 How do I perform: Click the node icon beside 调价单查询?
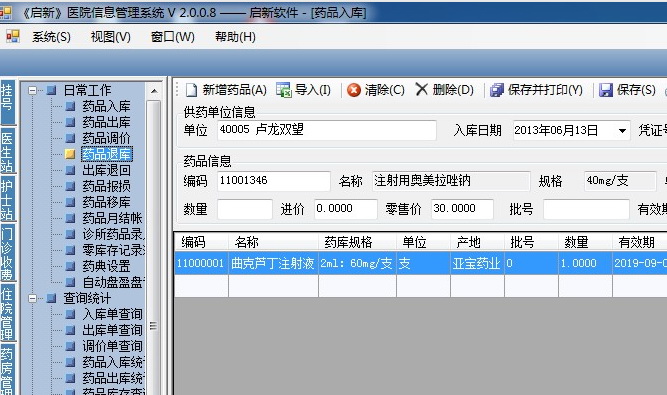coord(70,346)
